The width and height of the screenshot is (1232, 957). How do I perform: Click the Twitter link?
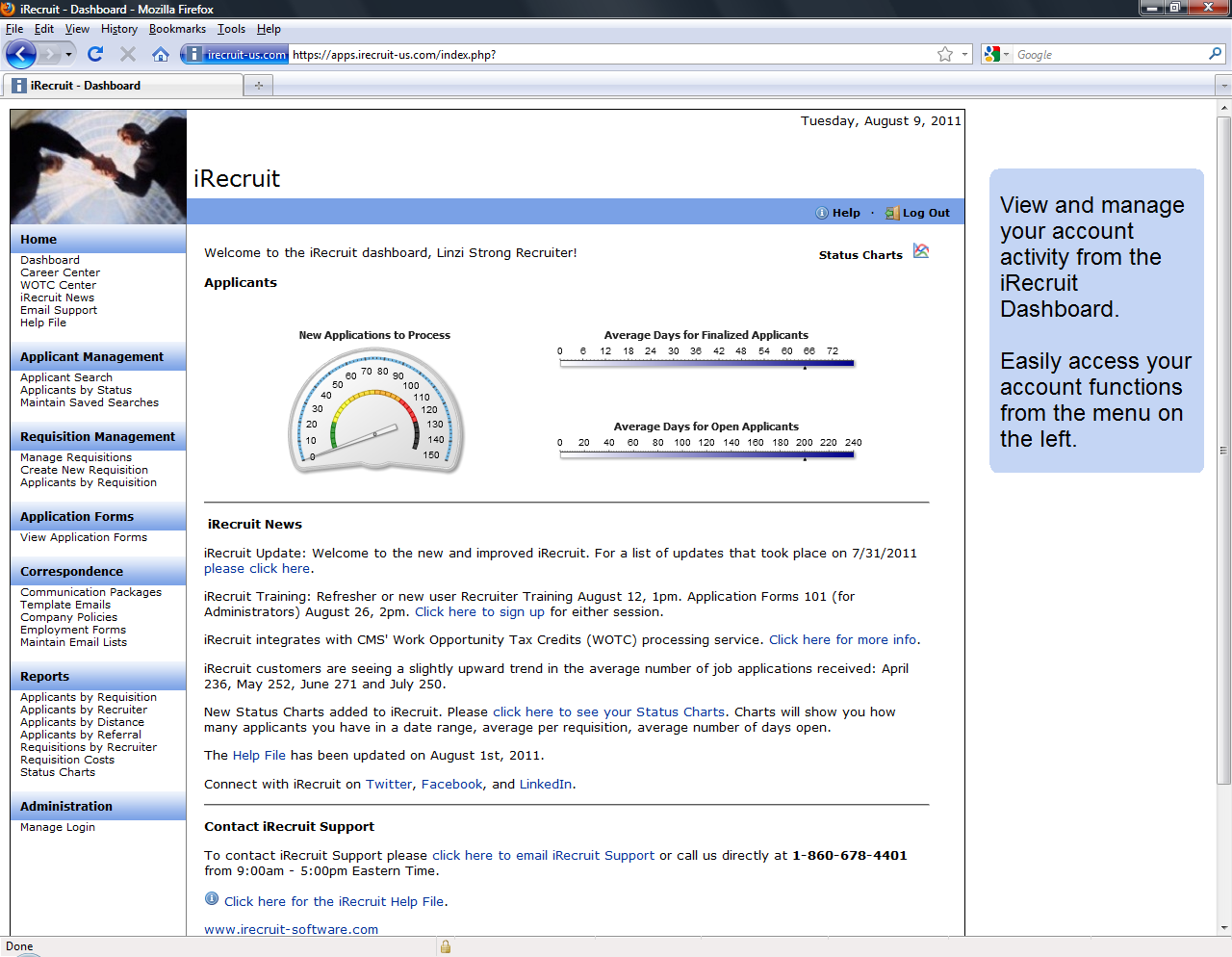click(x=389, y=784)
